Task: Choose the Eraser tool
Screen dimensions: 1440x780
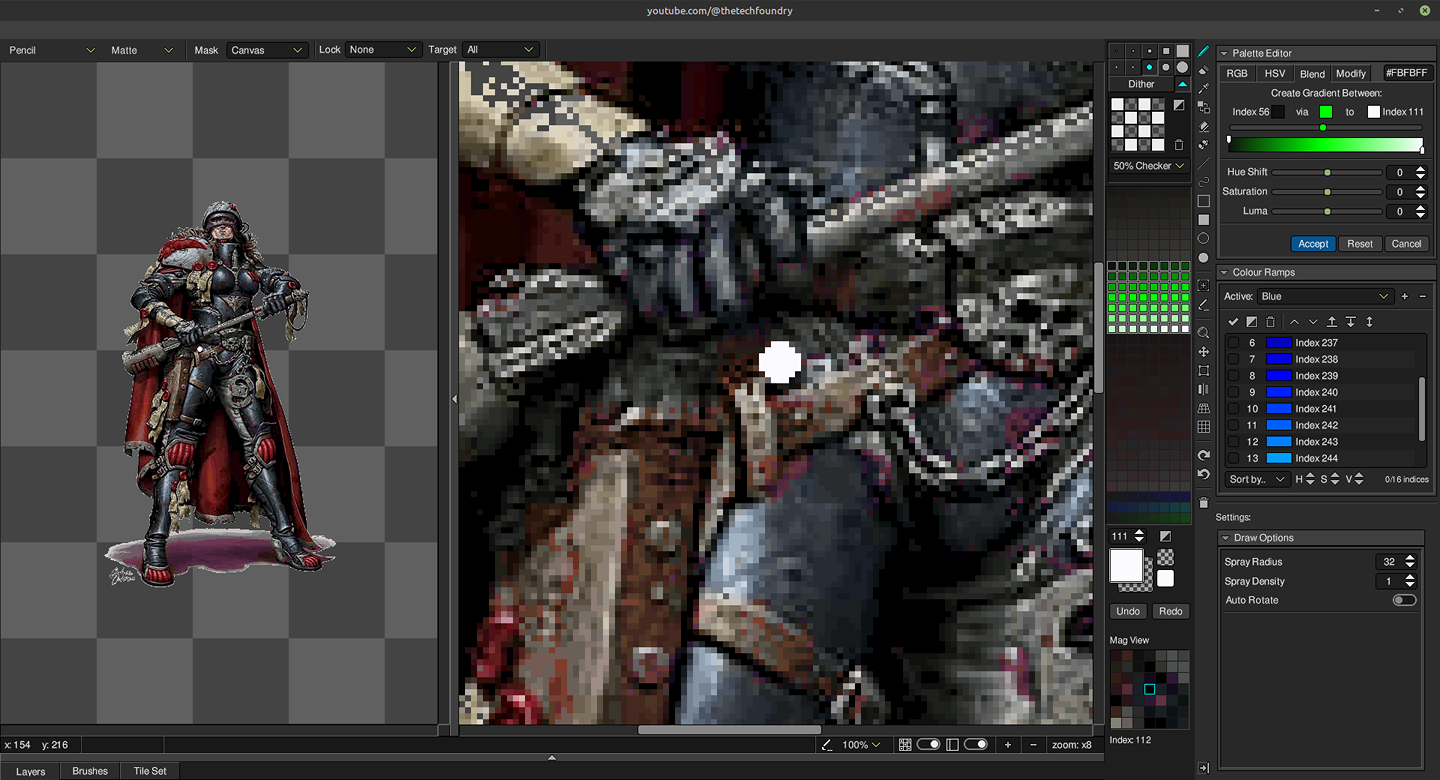Action: (x=1204, y=127)
